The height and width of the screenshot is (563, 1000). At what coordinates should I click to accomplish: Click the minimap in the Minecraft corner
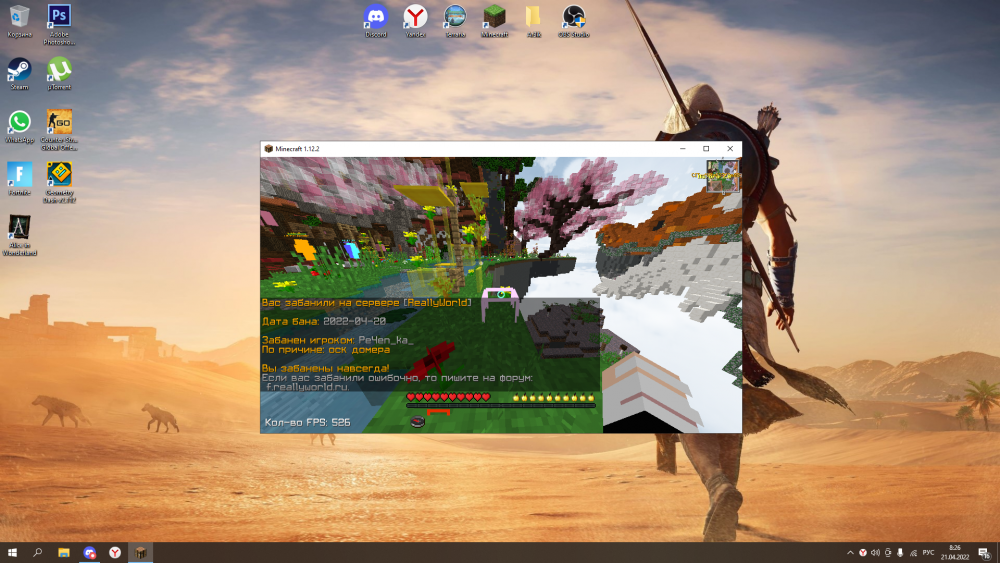point(723,176)
